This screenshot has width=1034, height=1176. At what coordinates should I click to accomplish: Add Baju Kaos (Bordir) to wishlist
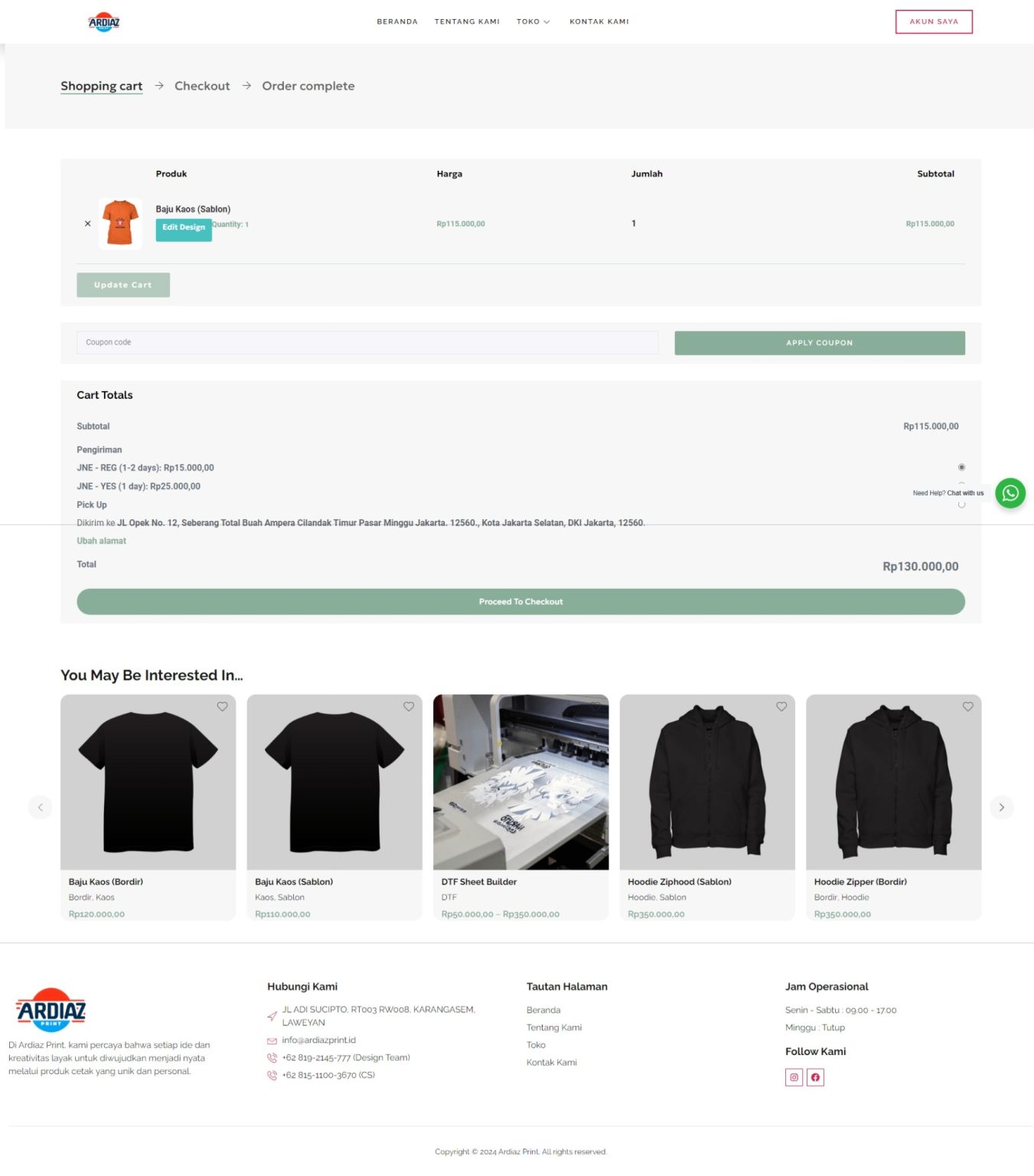click(222, 707)
